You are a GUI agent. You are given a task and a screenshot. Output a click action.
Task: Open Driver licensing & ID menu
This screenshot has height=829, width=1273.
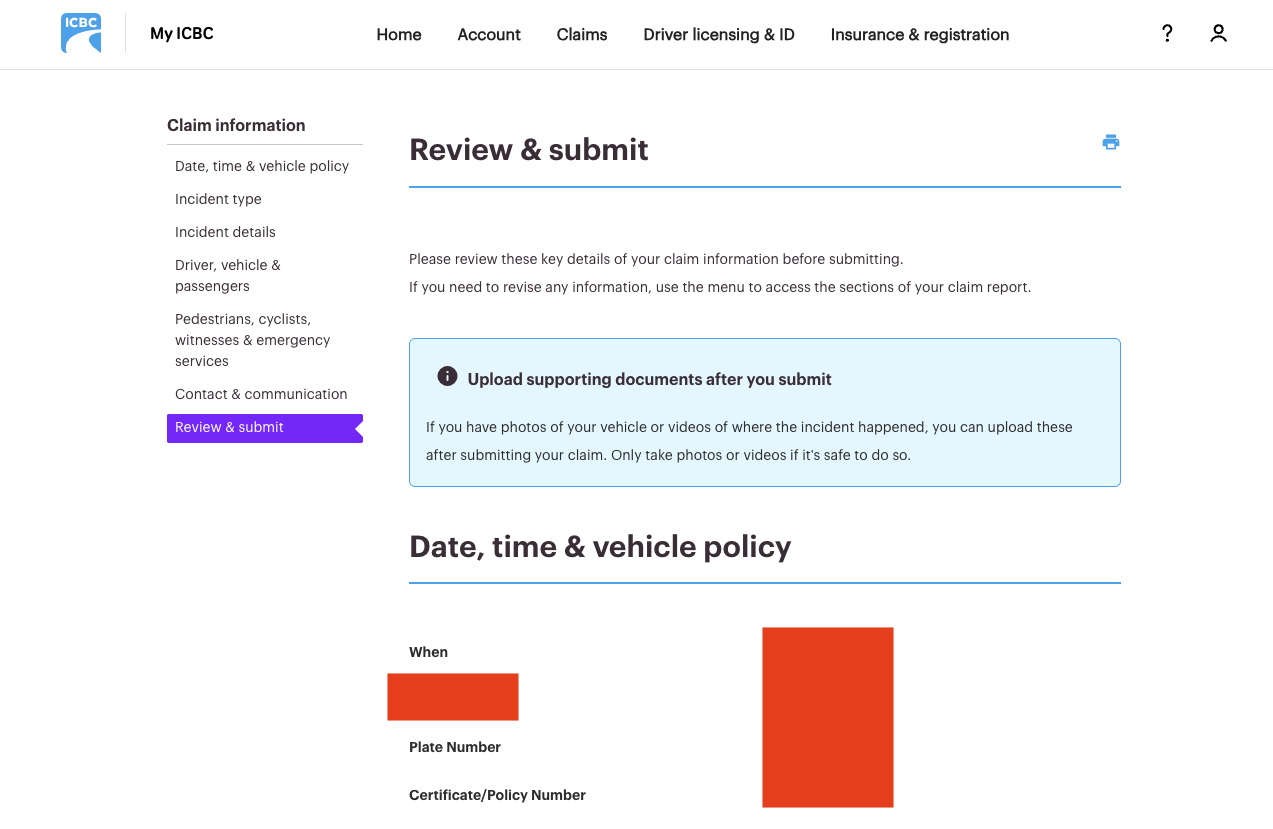pos(718,34)
